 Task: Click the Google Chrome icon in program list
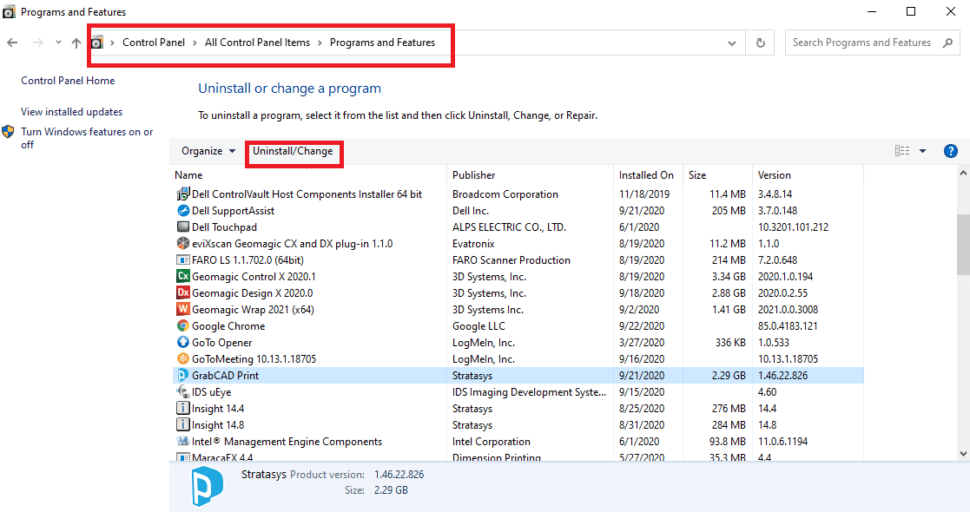coord(183,326)
